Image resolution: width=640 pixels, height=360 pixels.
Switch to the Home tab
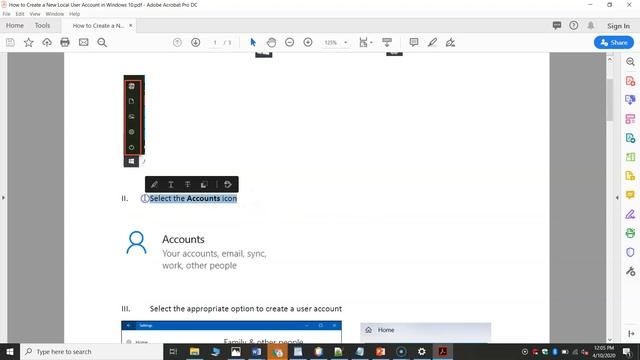[x=15, y=25]
